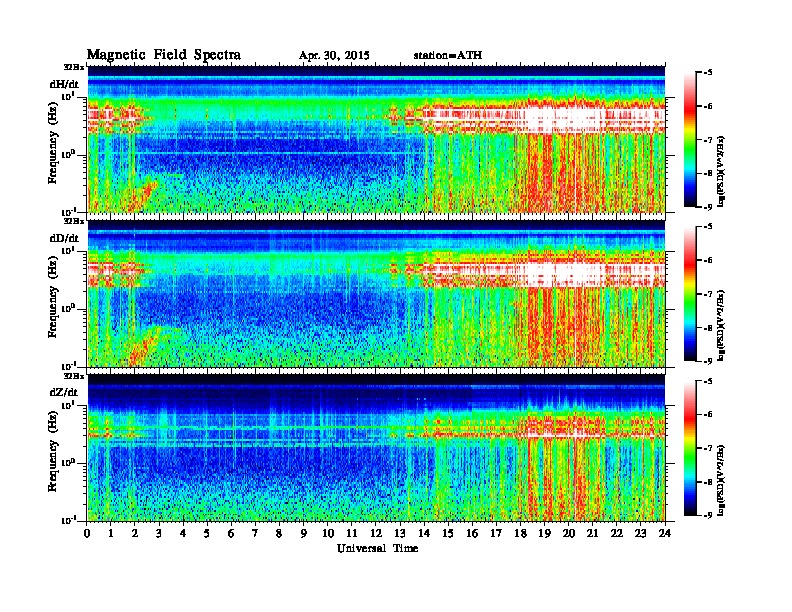Click the log PSD label beside dZ/dt color bar
Screen dimensions: 792x612
coord(722,480)
